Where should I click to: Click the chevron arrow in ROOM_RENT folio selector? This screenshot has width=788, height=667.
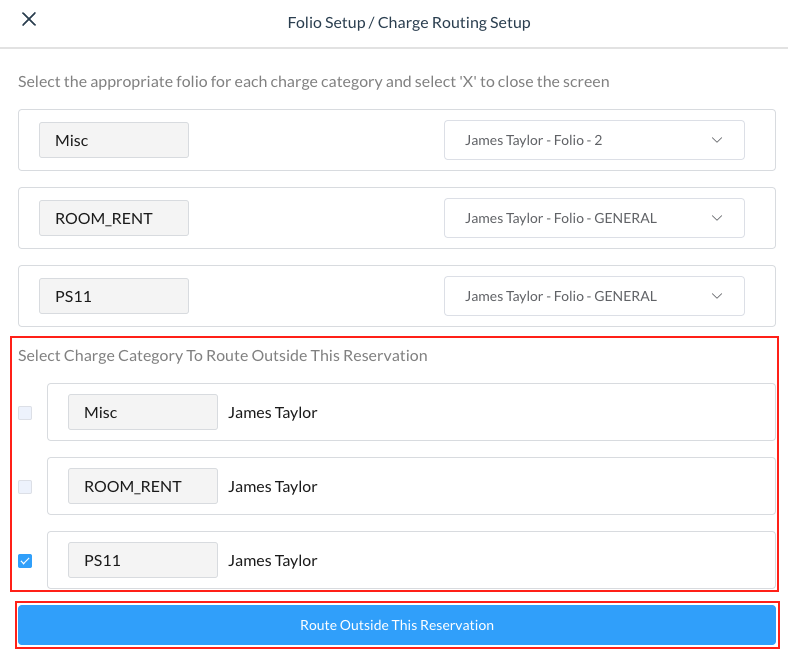coord(717,218)
